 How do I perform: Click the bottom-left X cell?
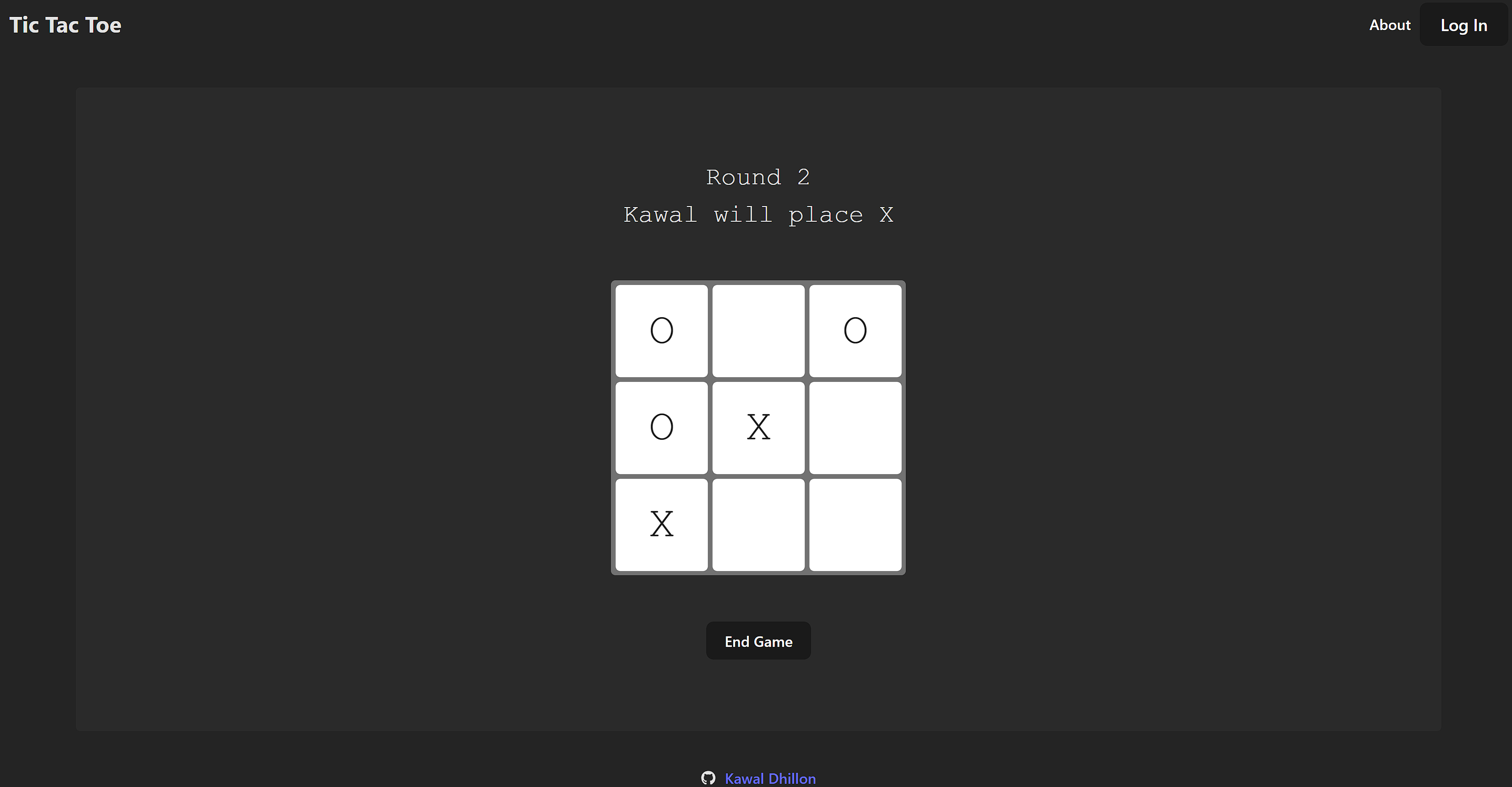[x=661, y=525]
